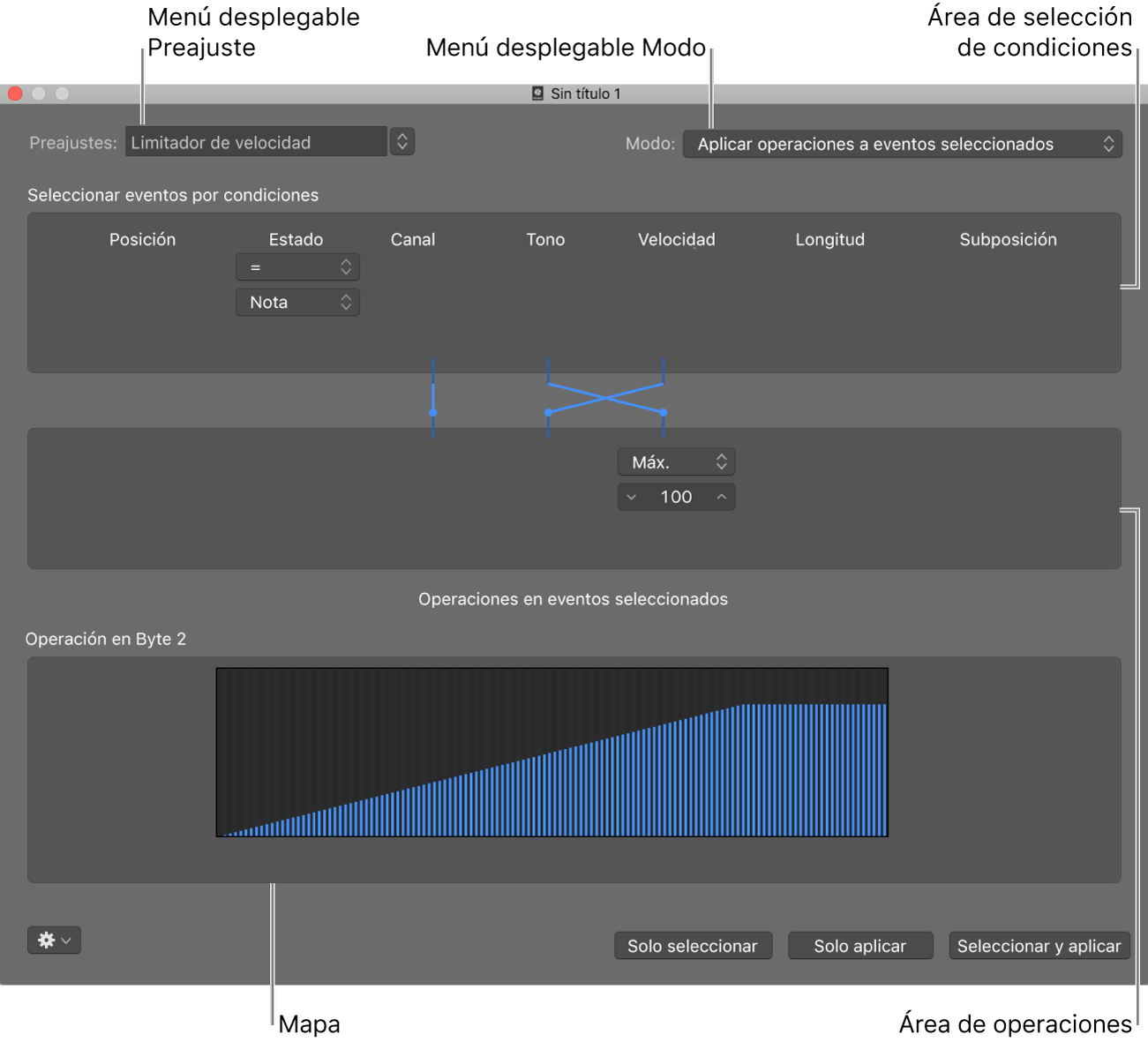Screen dimensions: 1148x1042
Task: Click the Canal routing line dot
Action: point(433,412)
